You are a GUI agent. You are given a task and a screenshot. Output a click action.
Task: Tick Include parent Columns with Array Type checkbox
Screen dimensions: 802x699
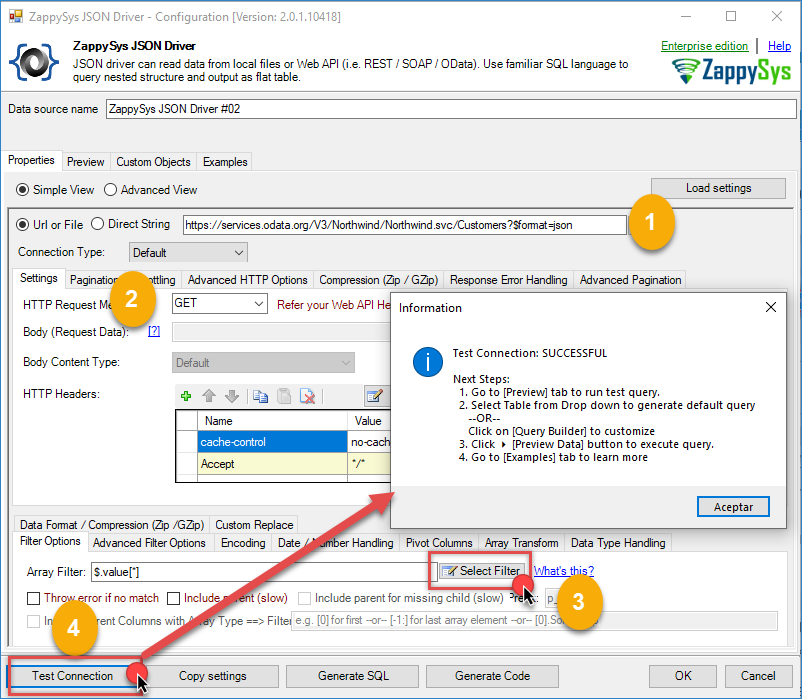33,621
